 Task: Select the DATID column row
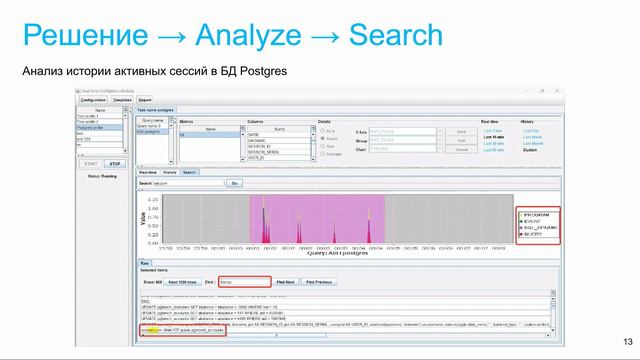[279, 135]
